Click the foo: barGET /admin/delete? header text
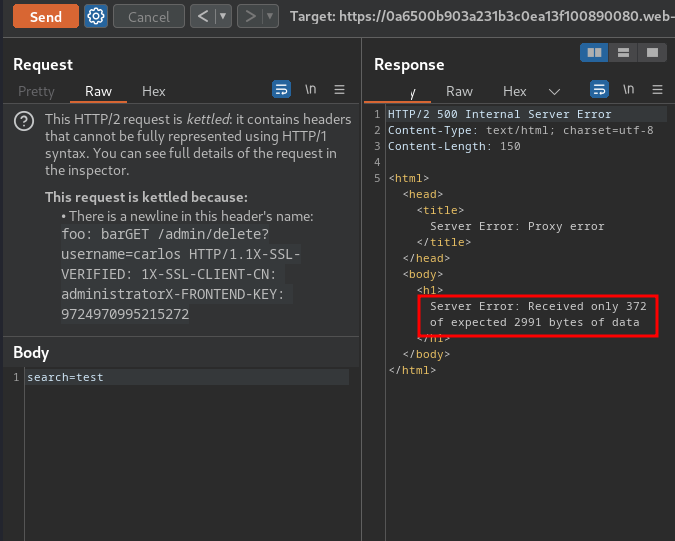This screenshot has height=541, width=675. [165, 234]
